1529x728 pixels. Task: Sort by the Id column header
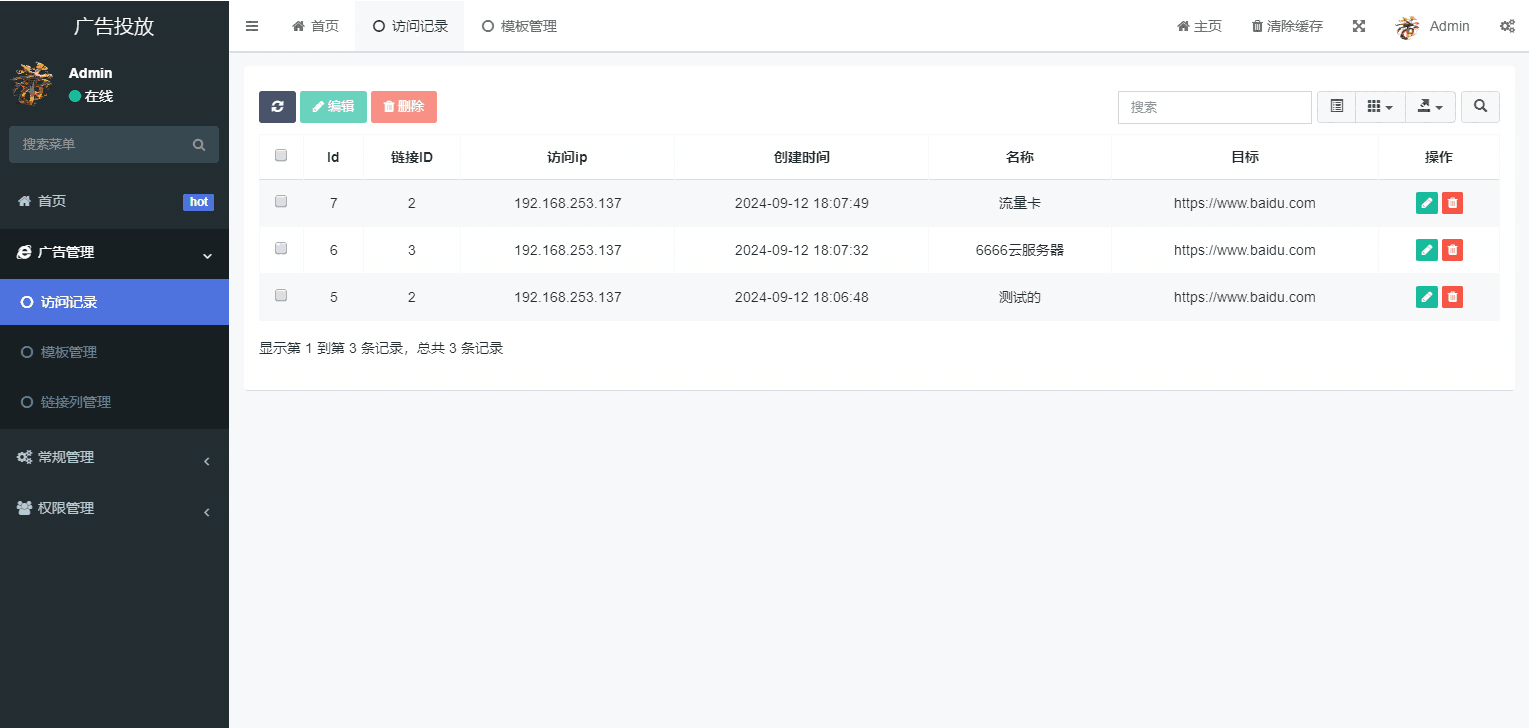pyautogui.click(x=333, y=157)
